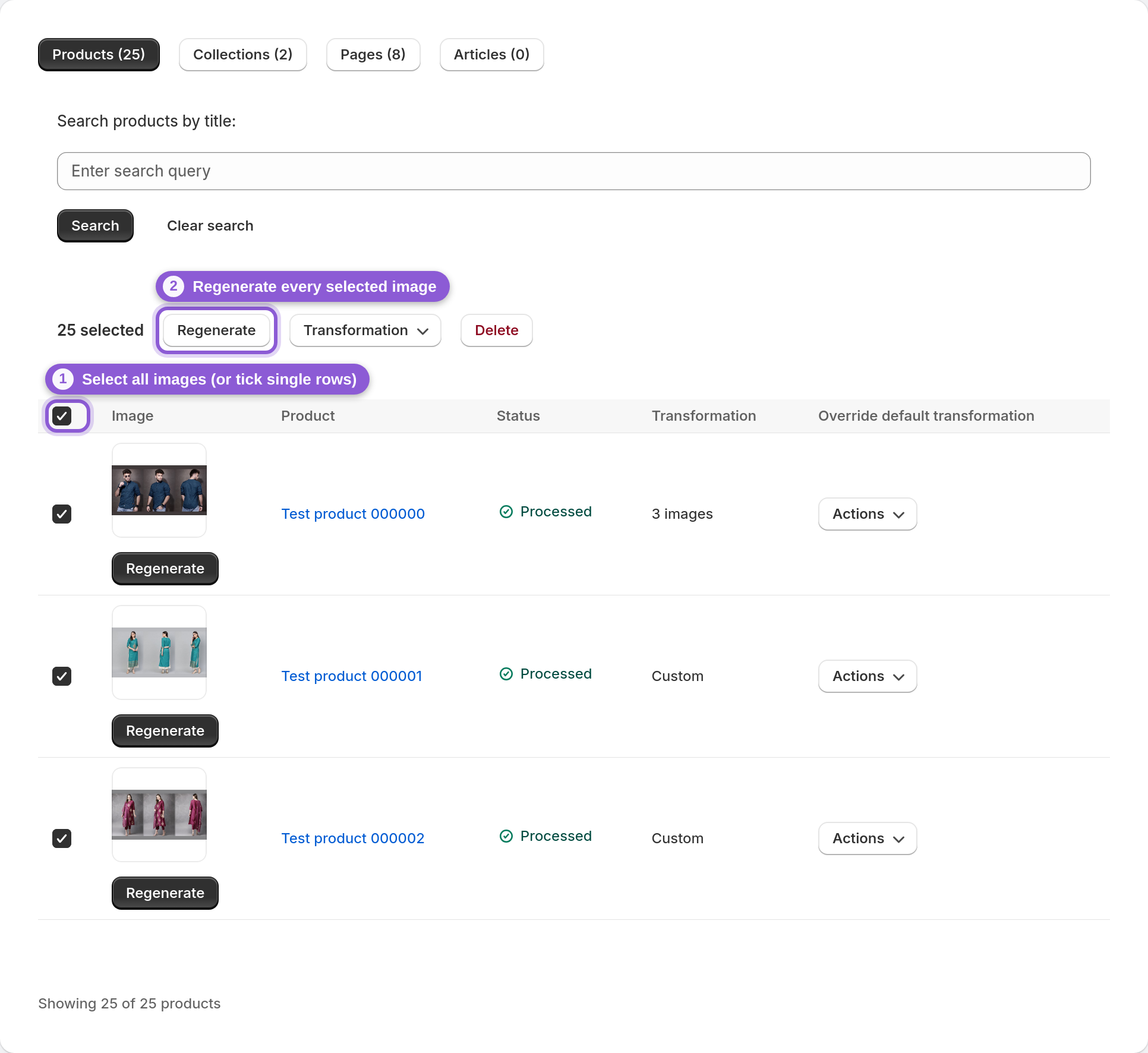1148x1053 pixels.
Task: Click the Product column header
Action: [308, 416]
